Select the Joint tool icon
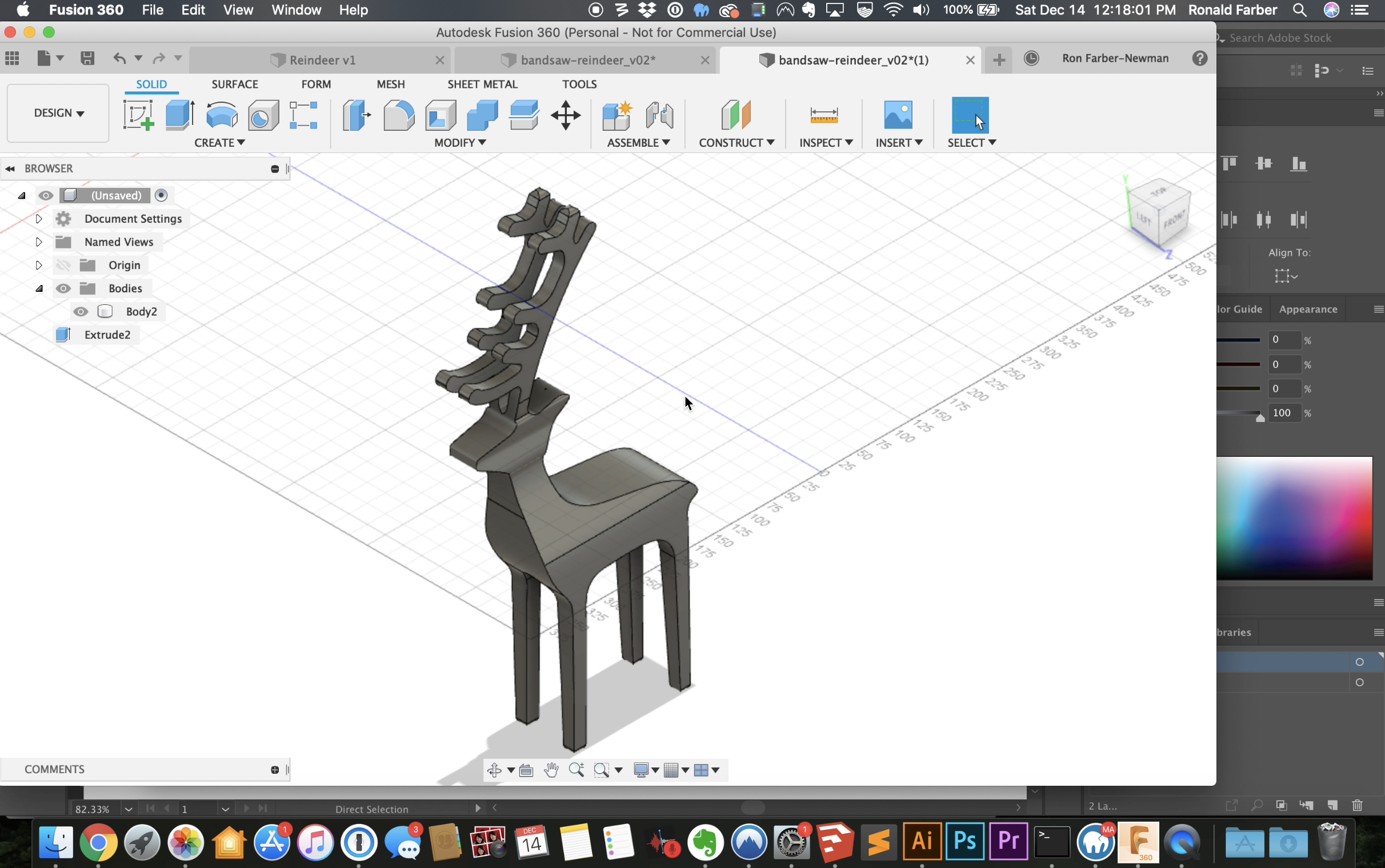 coord(659,115)
